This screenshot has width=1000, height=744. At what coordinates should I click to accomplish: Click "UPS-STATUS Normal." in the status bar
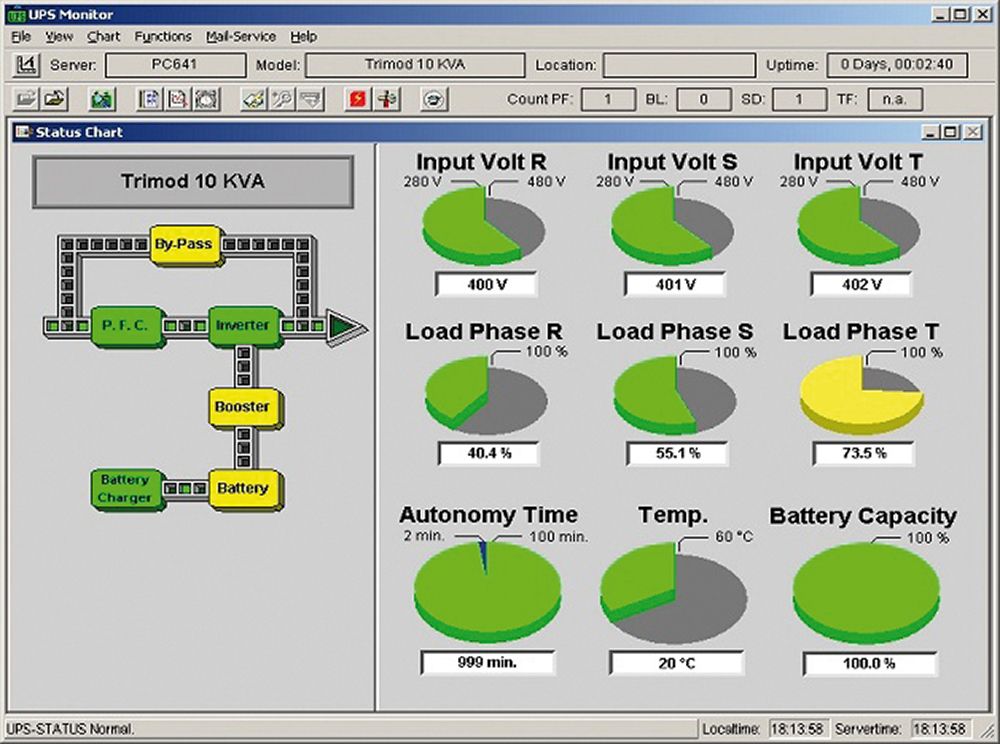tap(70, 729)
